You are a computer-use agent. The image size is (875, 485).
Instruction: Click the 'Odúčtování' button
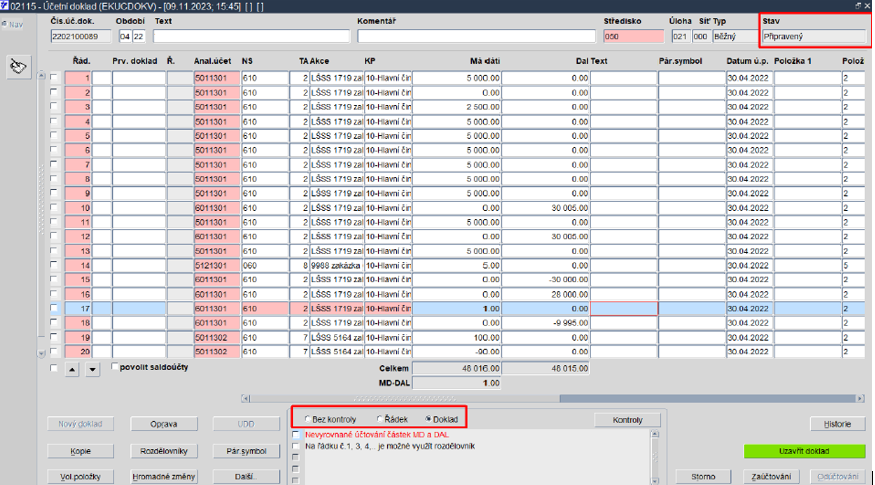click(838, 477)
